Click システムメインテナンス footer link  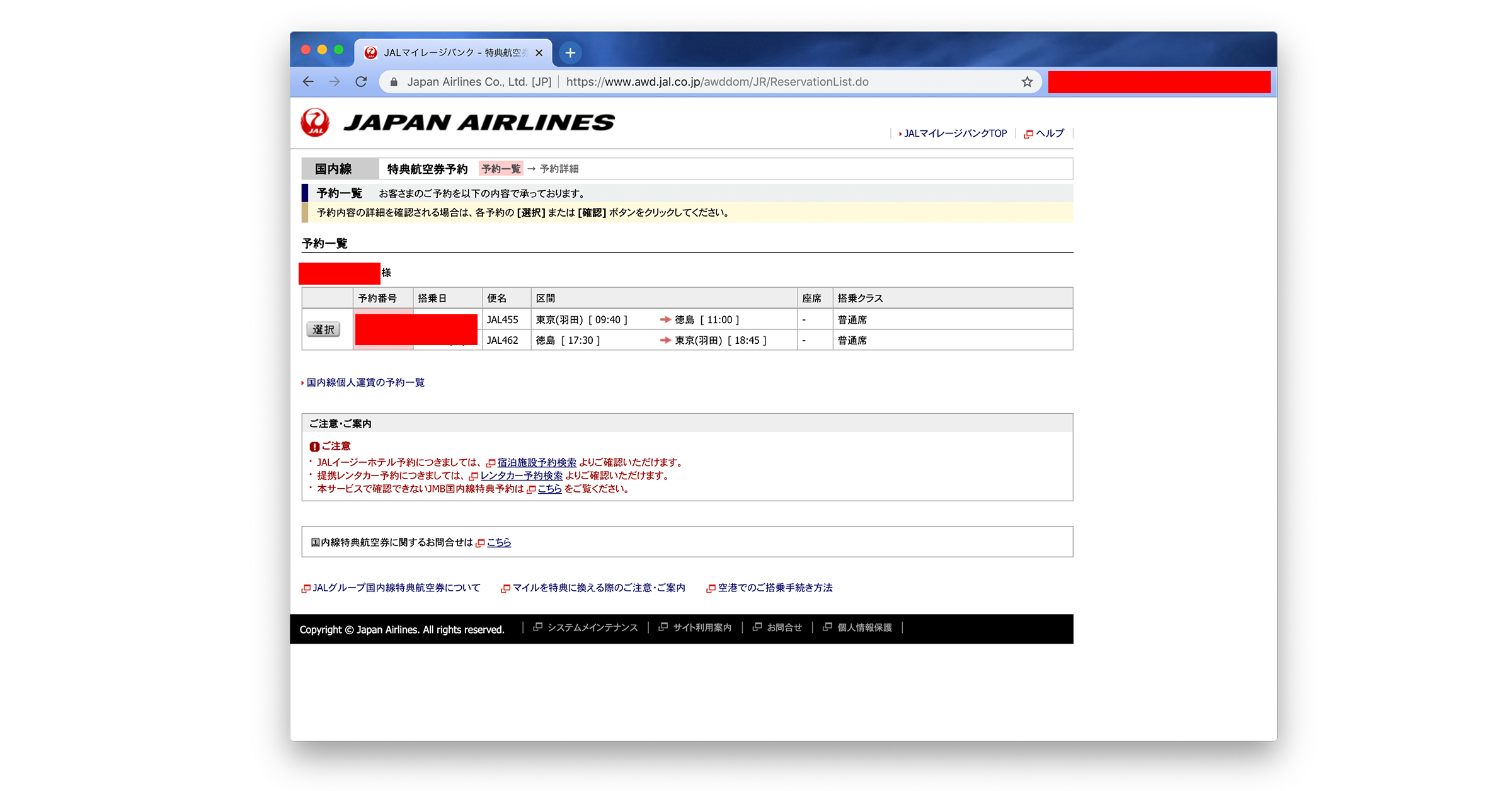(592, 627)
